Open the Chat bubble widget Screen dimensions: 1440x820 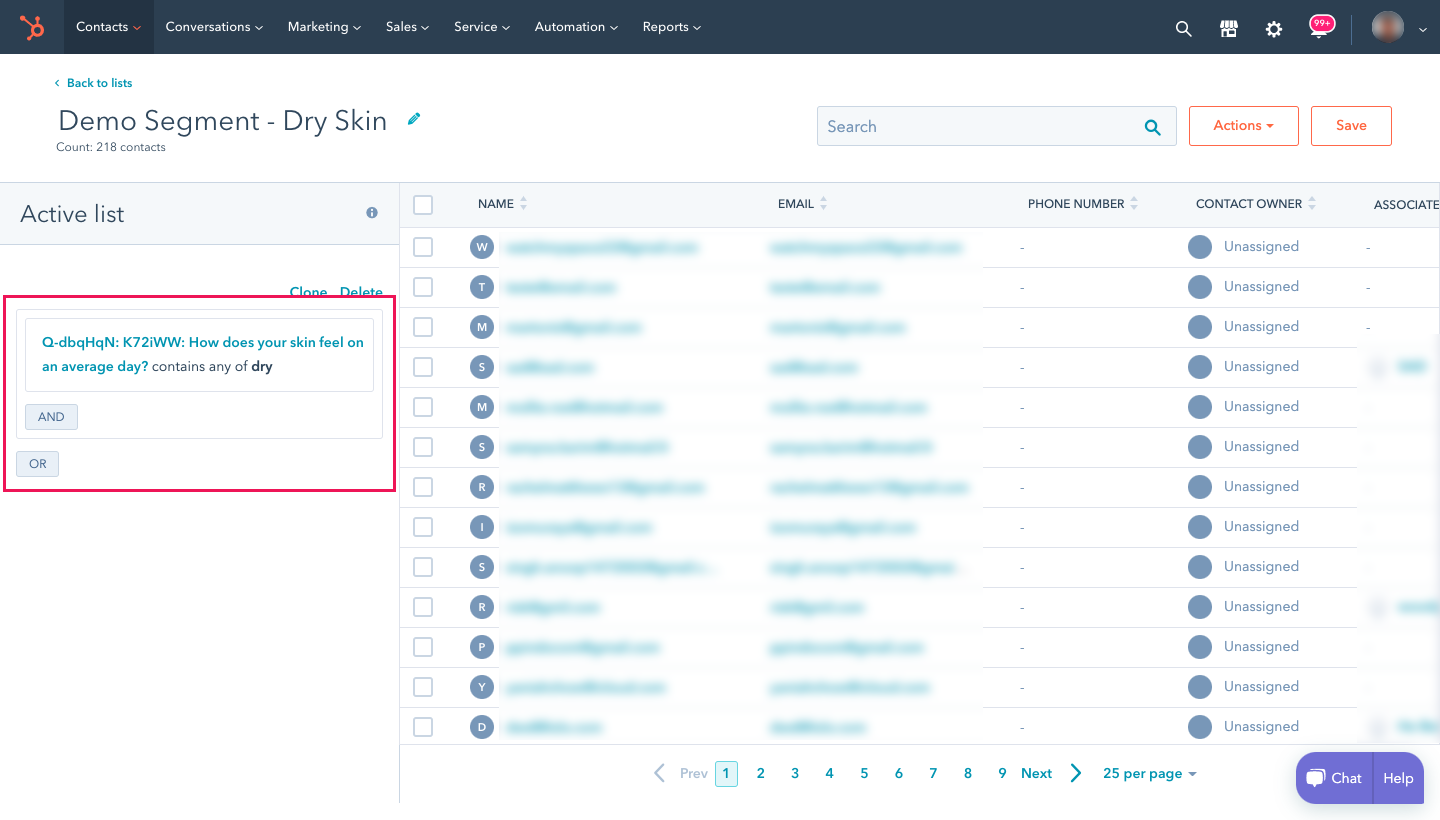[x=1335, y=778]
